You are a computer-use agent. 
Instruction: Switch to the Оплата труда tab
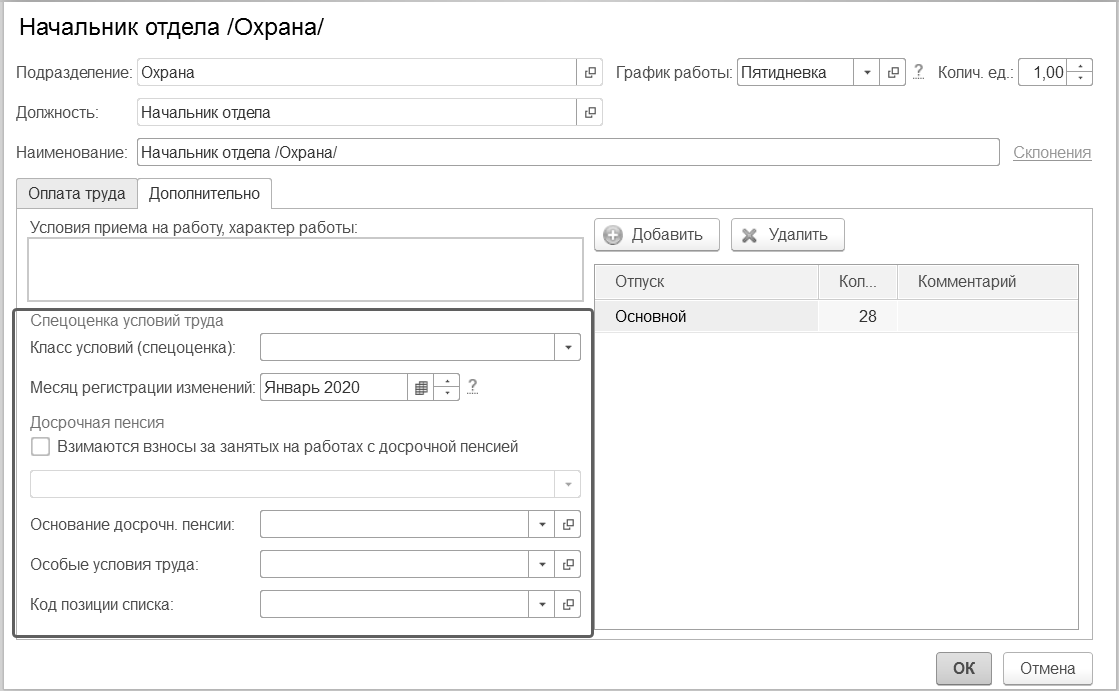coord(77,193)
